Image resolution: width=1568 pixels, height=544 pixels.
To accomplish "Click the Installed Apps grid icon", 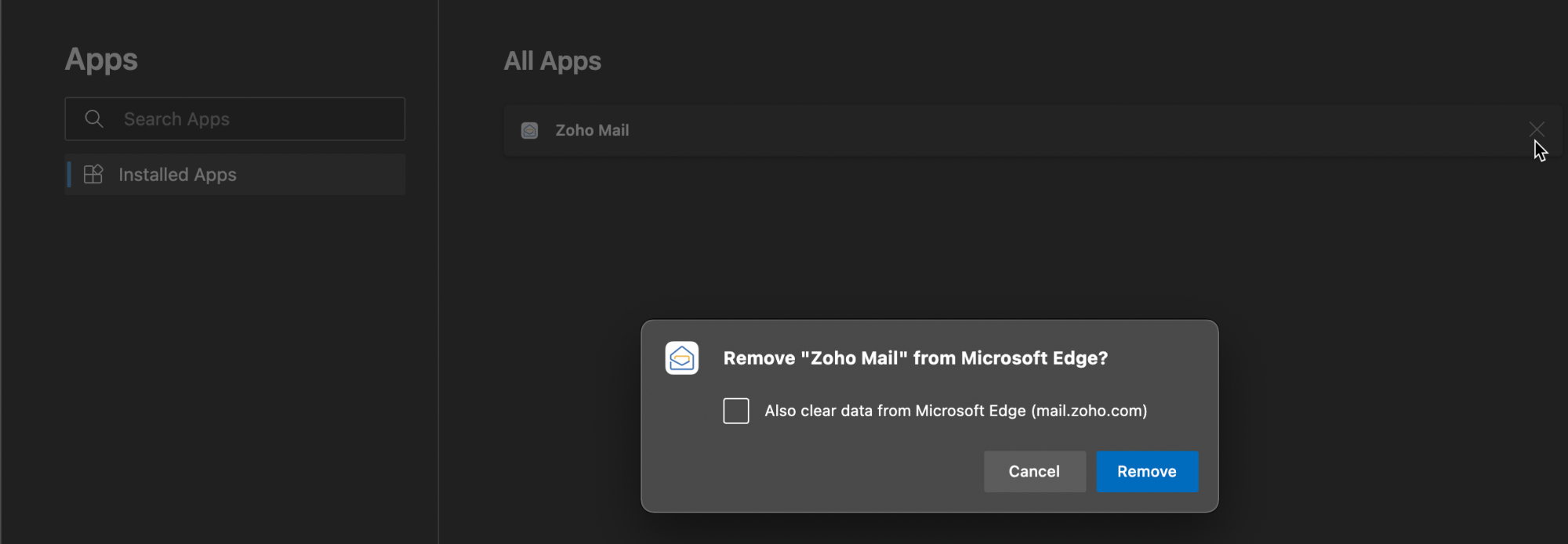I will click(x=93, y=174).
